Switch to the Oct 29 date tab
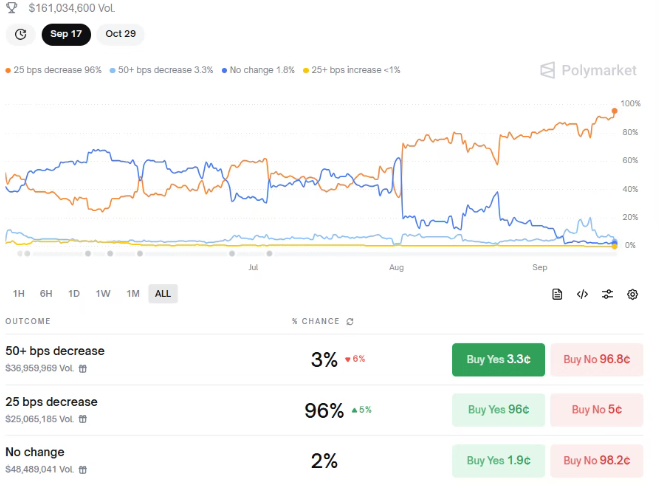The height and width of the screenshot is (498, 659). coord(120,34)
